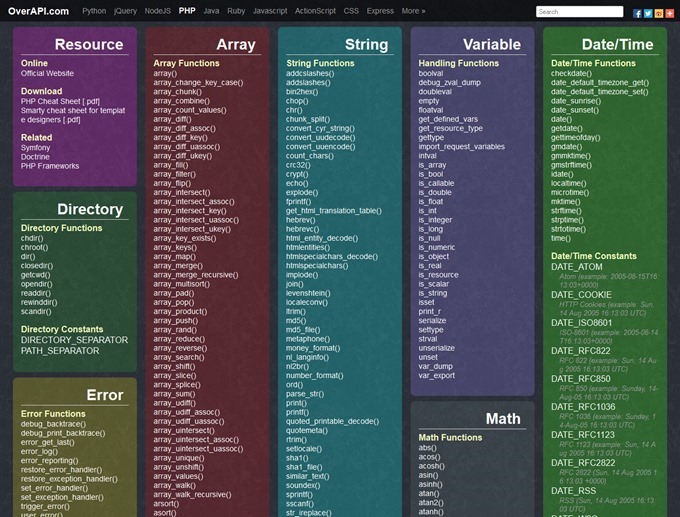The image size is (680, 517).
Task: Open the jQuery tab
Action: click(125, 11)
